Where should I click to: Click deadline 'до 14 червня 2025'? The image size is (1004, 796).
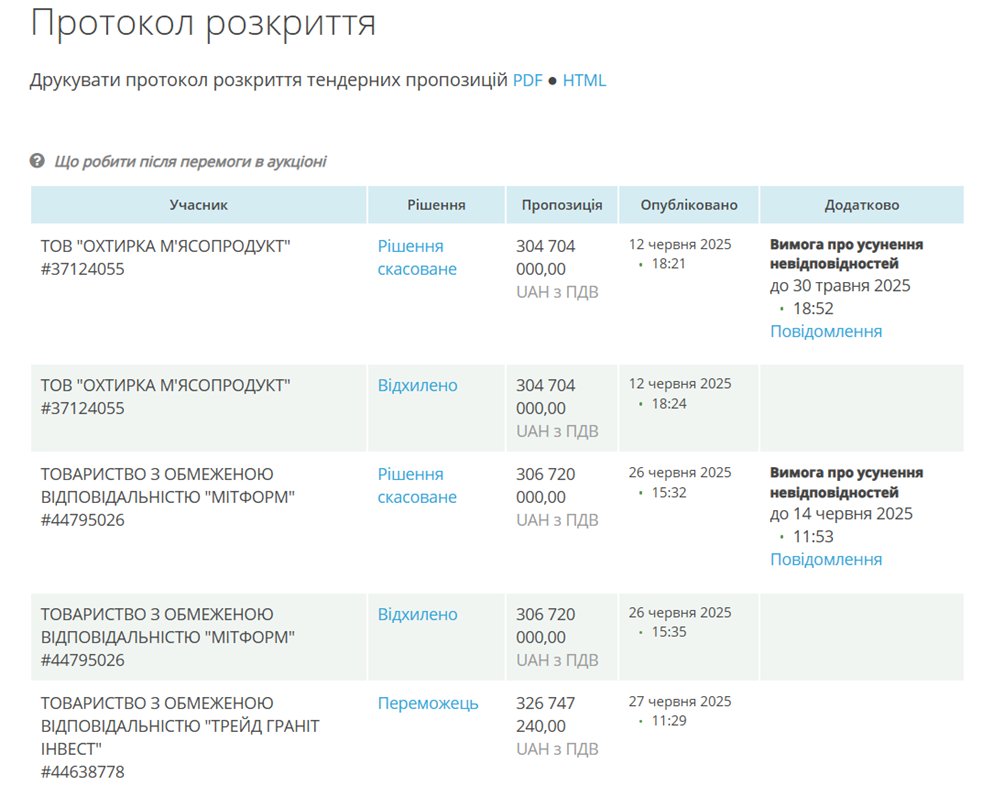(841, 514)
